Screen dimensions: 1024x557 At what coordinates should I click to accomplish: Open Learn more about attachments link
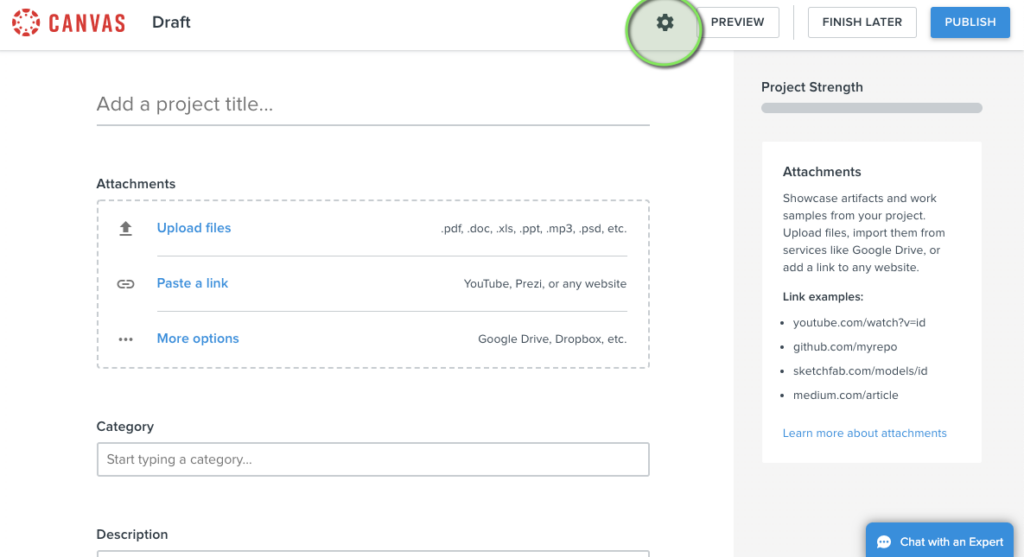pos(864,433)
